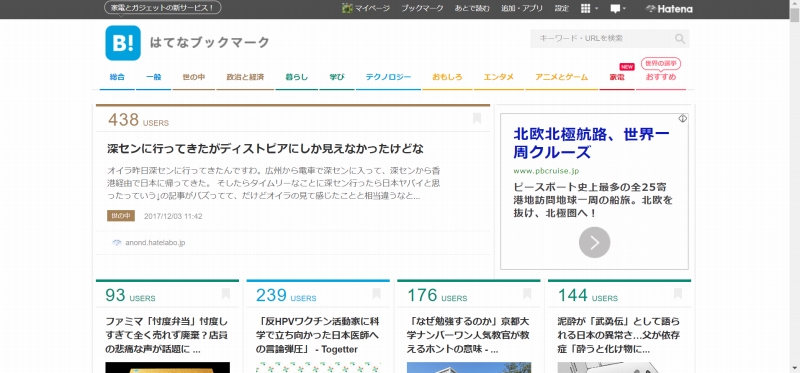Select the おすすめ category tab
The image size is (800, 373).
(661, 78)
